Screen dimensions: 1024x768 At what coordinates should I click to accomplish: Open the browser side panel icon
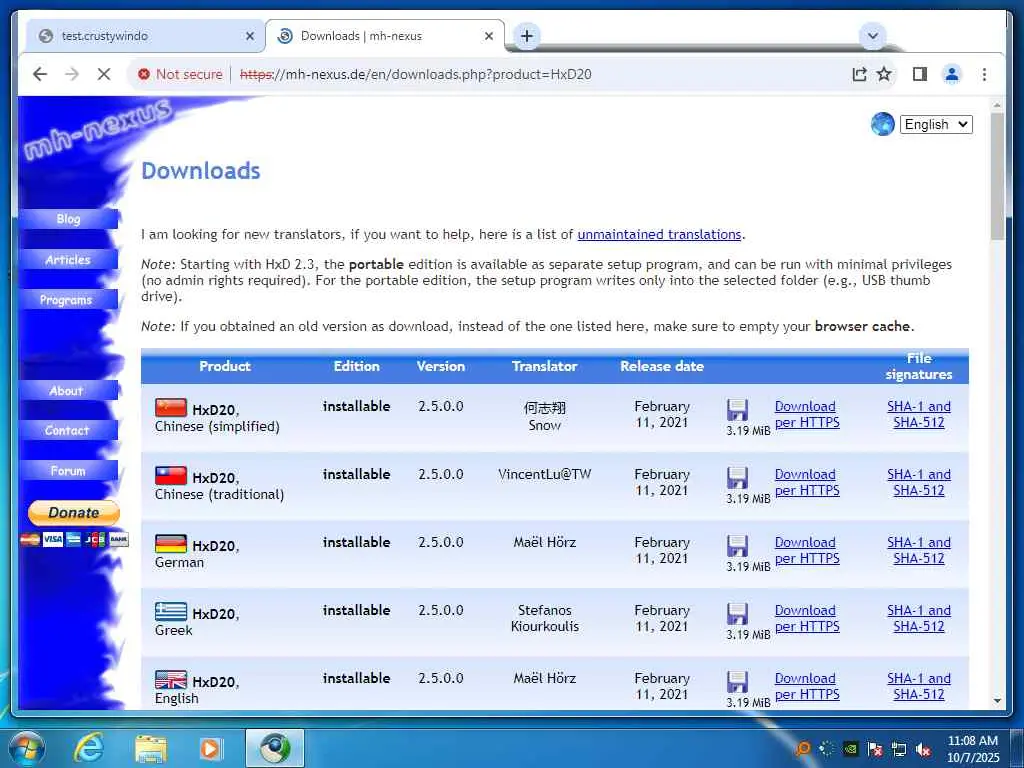coord(920,74)
